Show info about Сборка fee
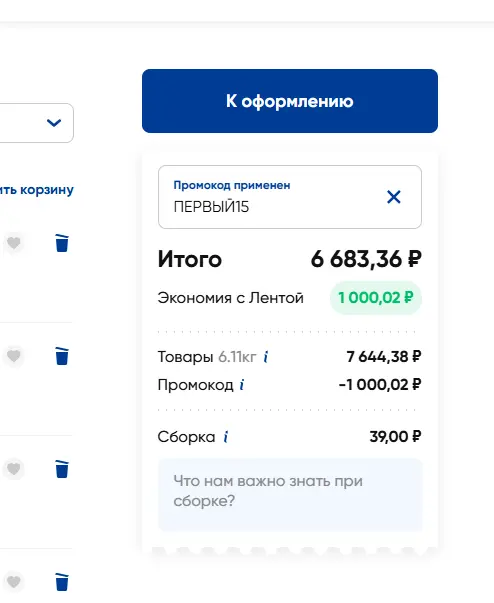494x603 pixels. coord(226,437)
